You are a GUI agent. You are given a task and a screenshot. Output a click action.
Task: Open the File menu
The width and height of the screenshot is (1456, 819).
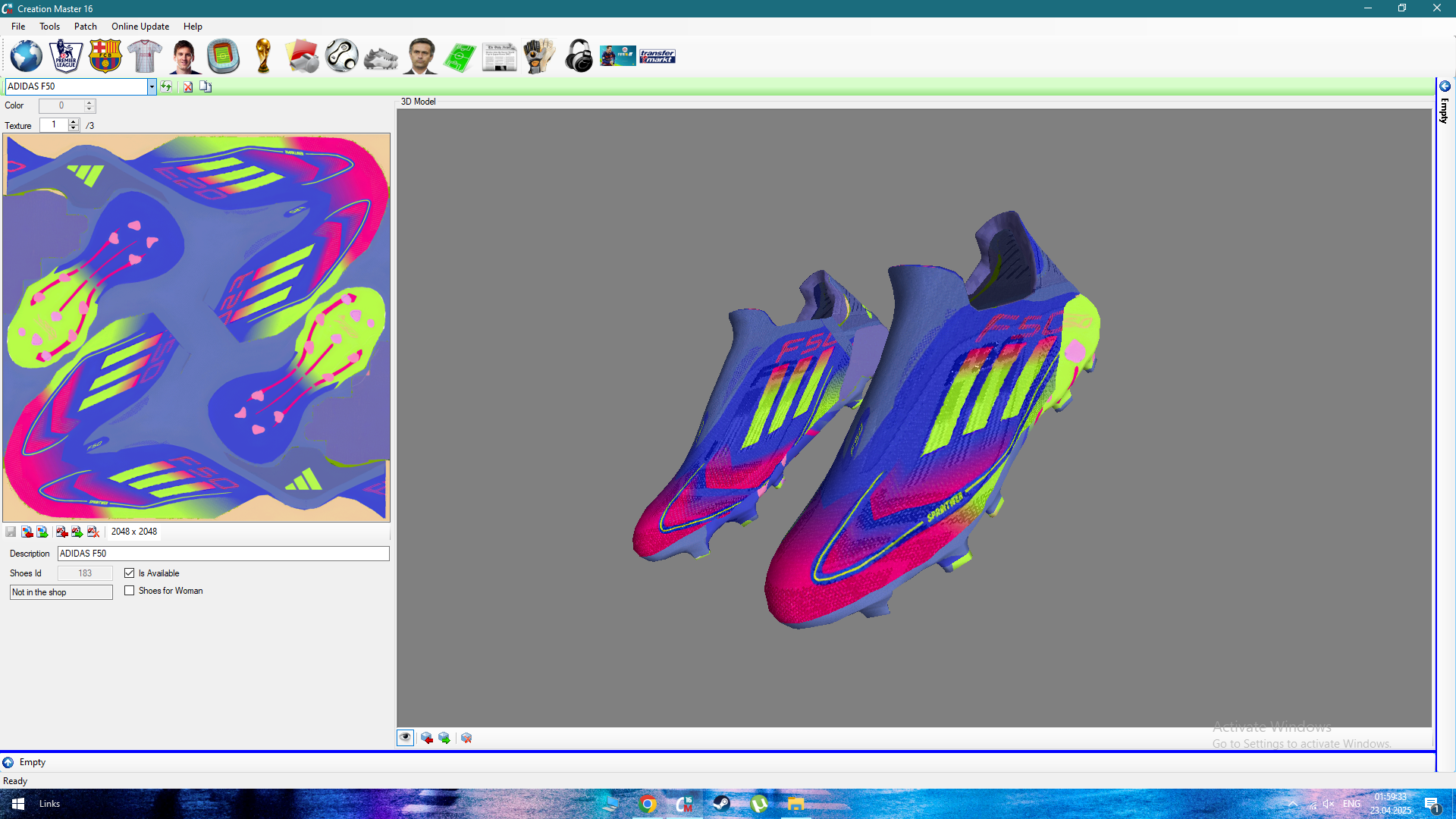click(x=18, y=27)
